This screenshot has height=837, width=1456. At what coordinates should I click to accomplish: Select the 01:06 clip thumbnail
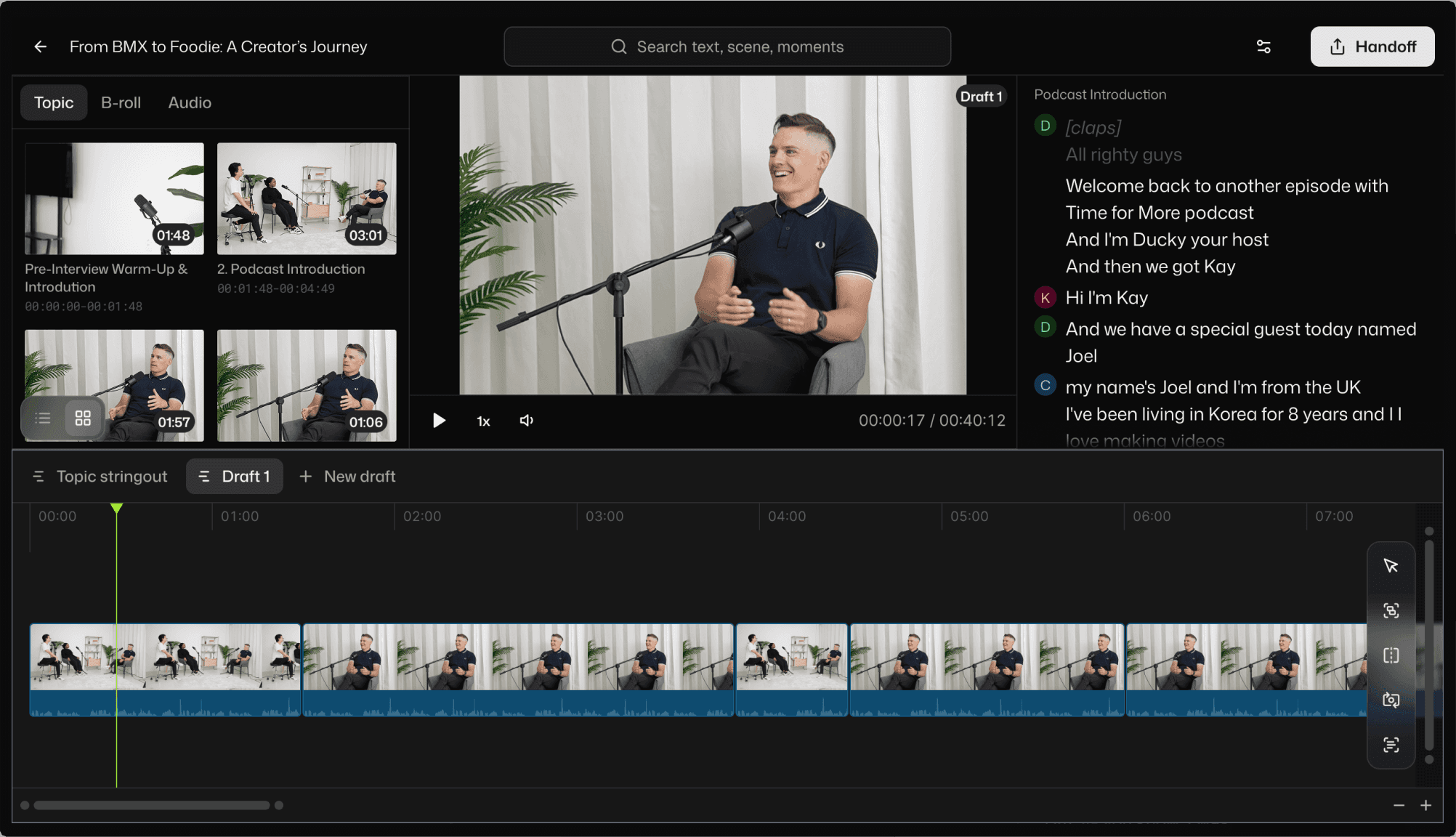pyautogui.click(x=307, y=385)
